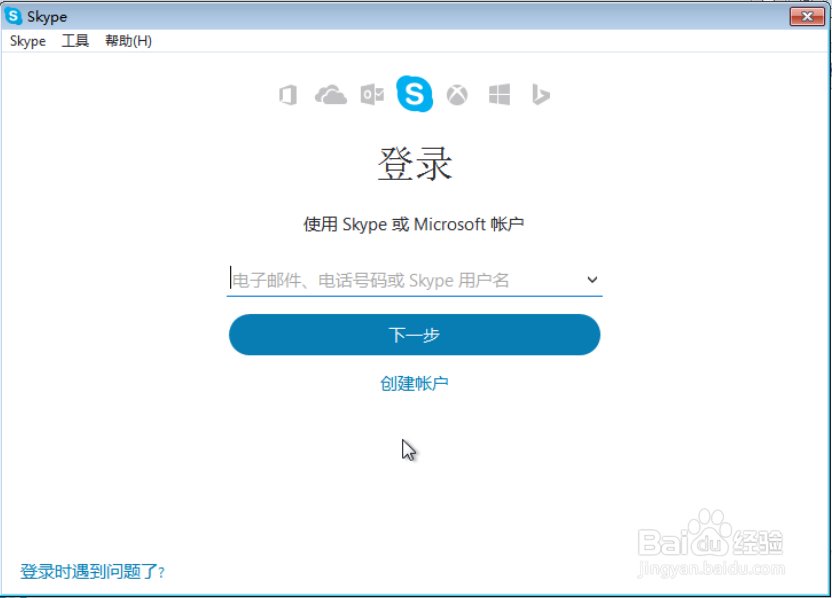The width and height of the screenshot is (832, 598).
Task: Click the Windows logo icon
Action: pyautogui.click(x=499, y=95)
